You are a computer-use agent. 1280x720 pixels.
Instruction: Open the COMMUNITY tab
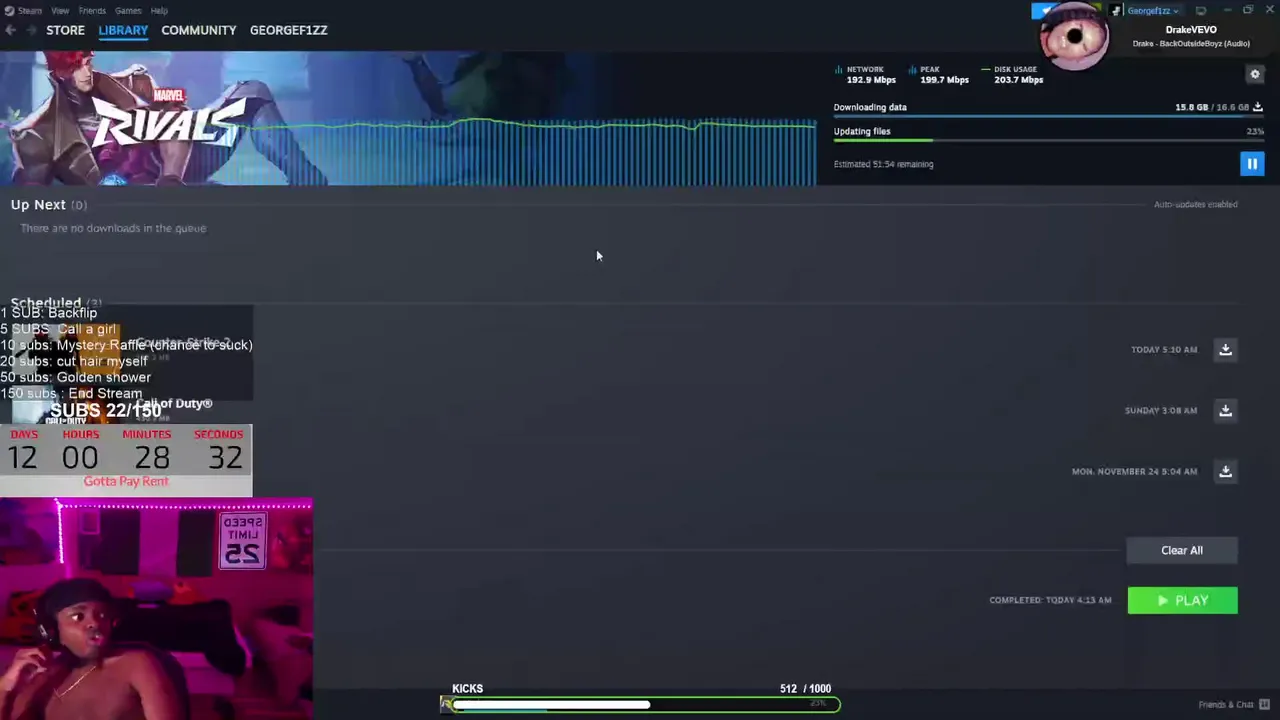[x=199, y=30]
